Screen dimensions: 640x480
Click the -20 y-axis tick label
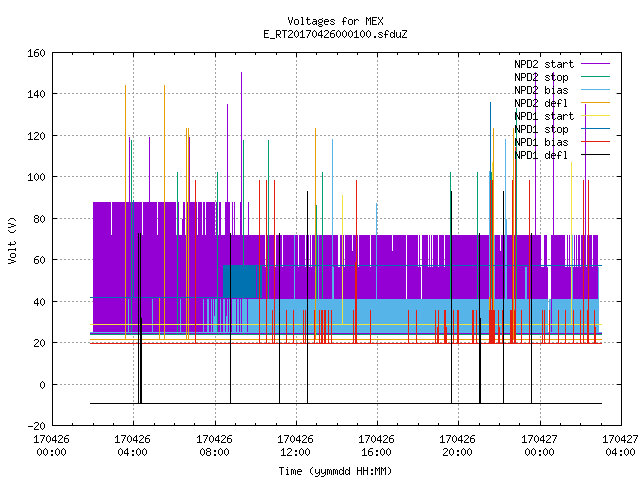click(36, 426)
